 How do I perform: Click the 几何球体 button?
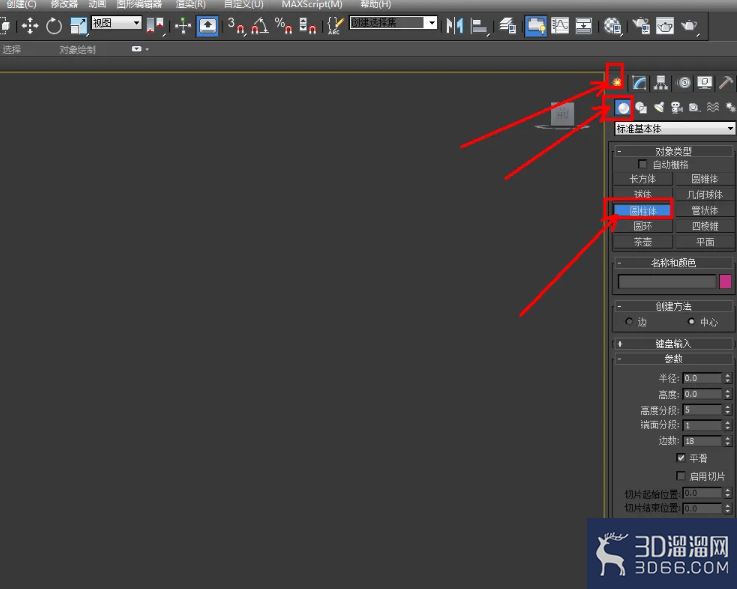704,194
